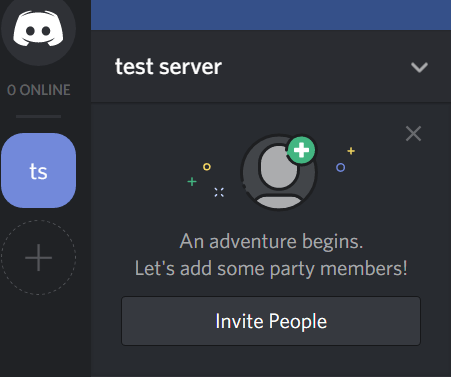Viewport: 451px width, 377px height.
Task: Click the small green plus sparkle
Action: 192,182
